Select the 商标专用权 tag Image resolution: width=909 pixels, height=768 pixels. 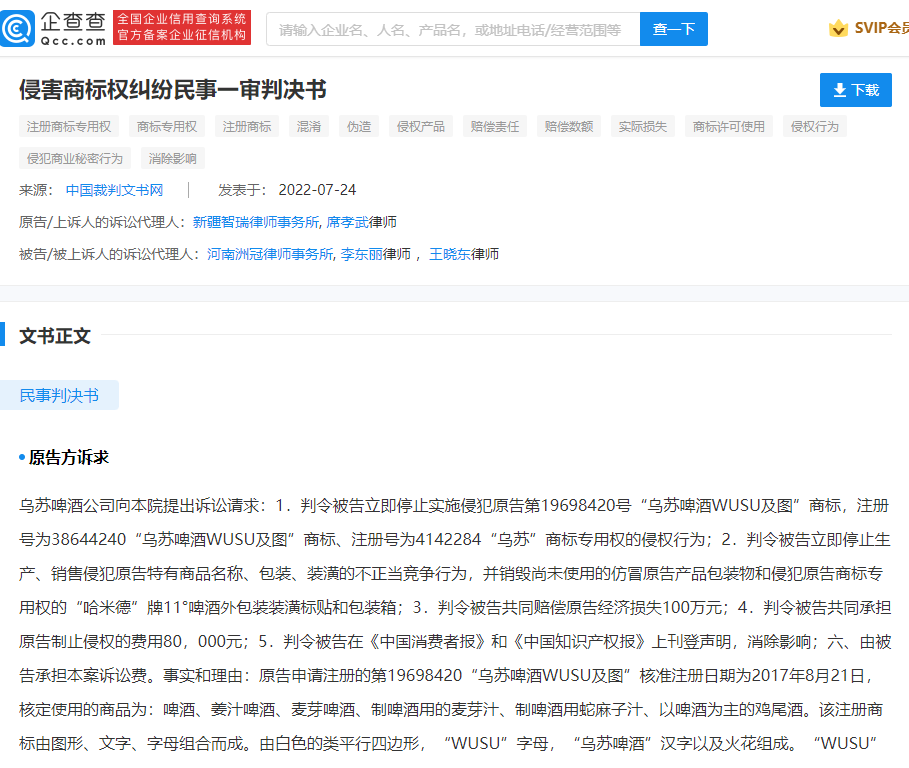[x=167, y=126]
